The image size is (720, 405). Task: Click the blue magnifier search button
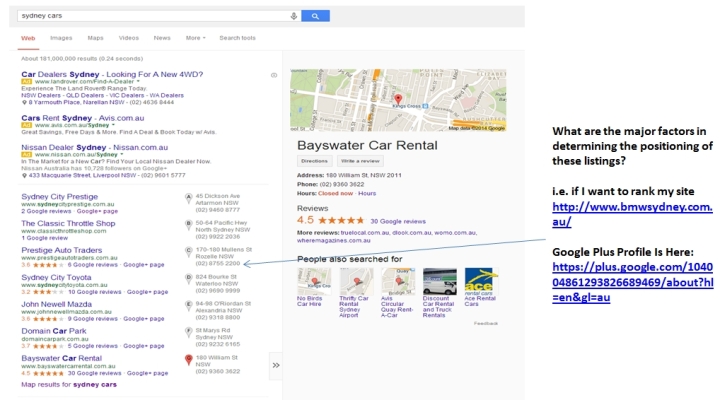[315, 16]
